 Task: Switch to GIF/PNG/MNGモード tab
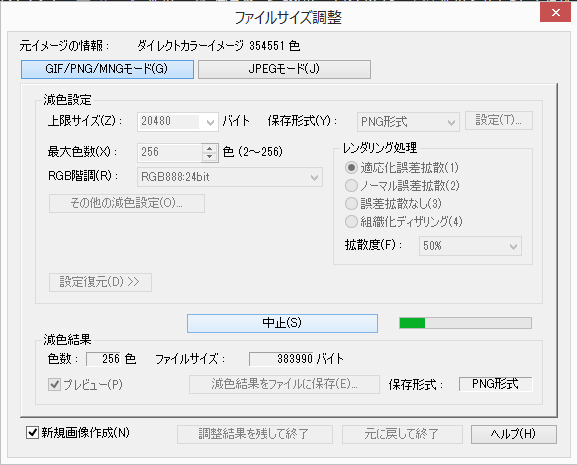(x=107, y=69)
